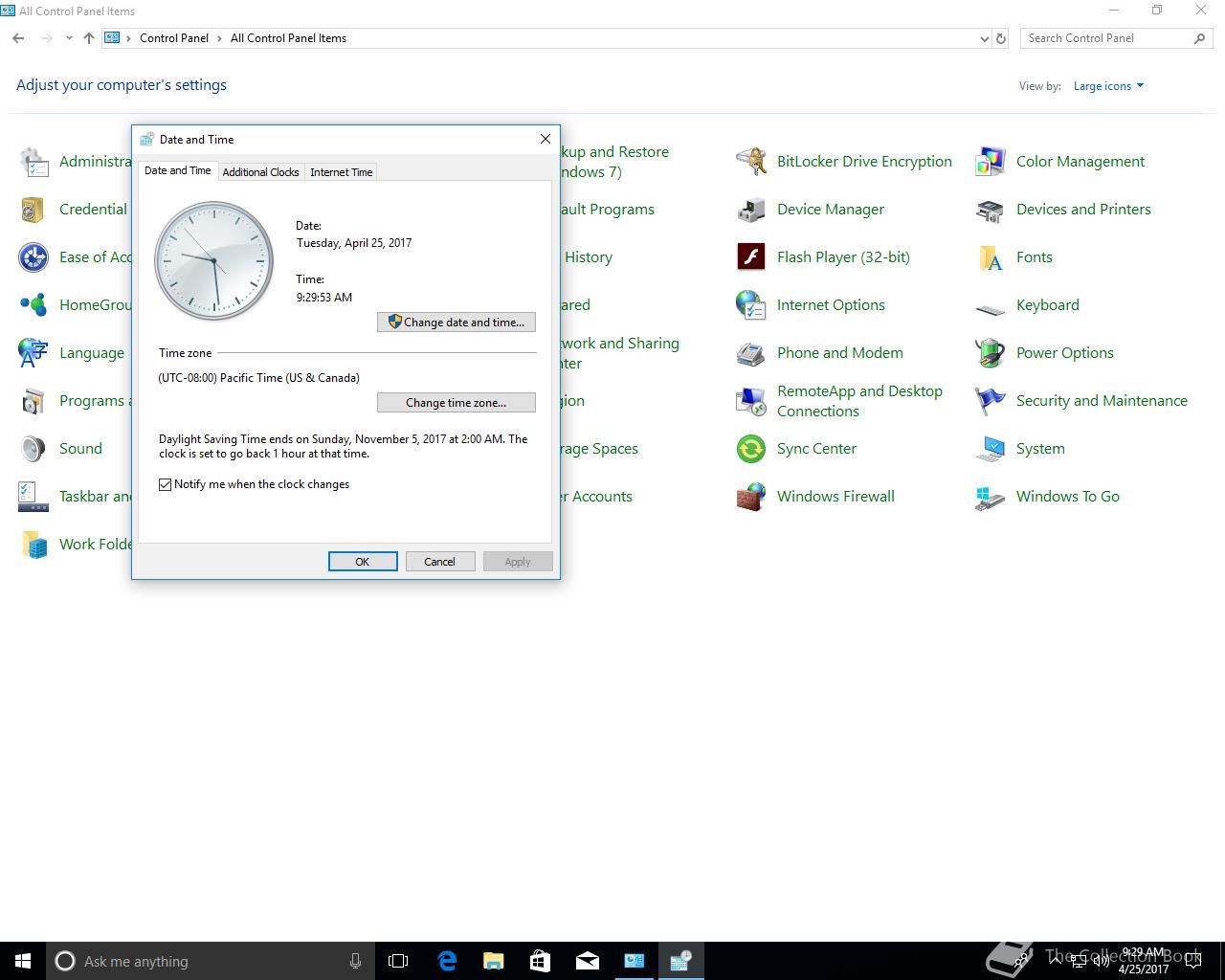Expand the View by Large icons dropdown
This screenshot has height=980, width=1225.
(x=1108, y=86)
